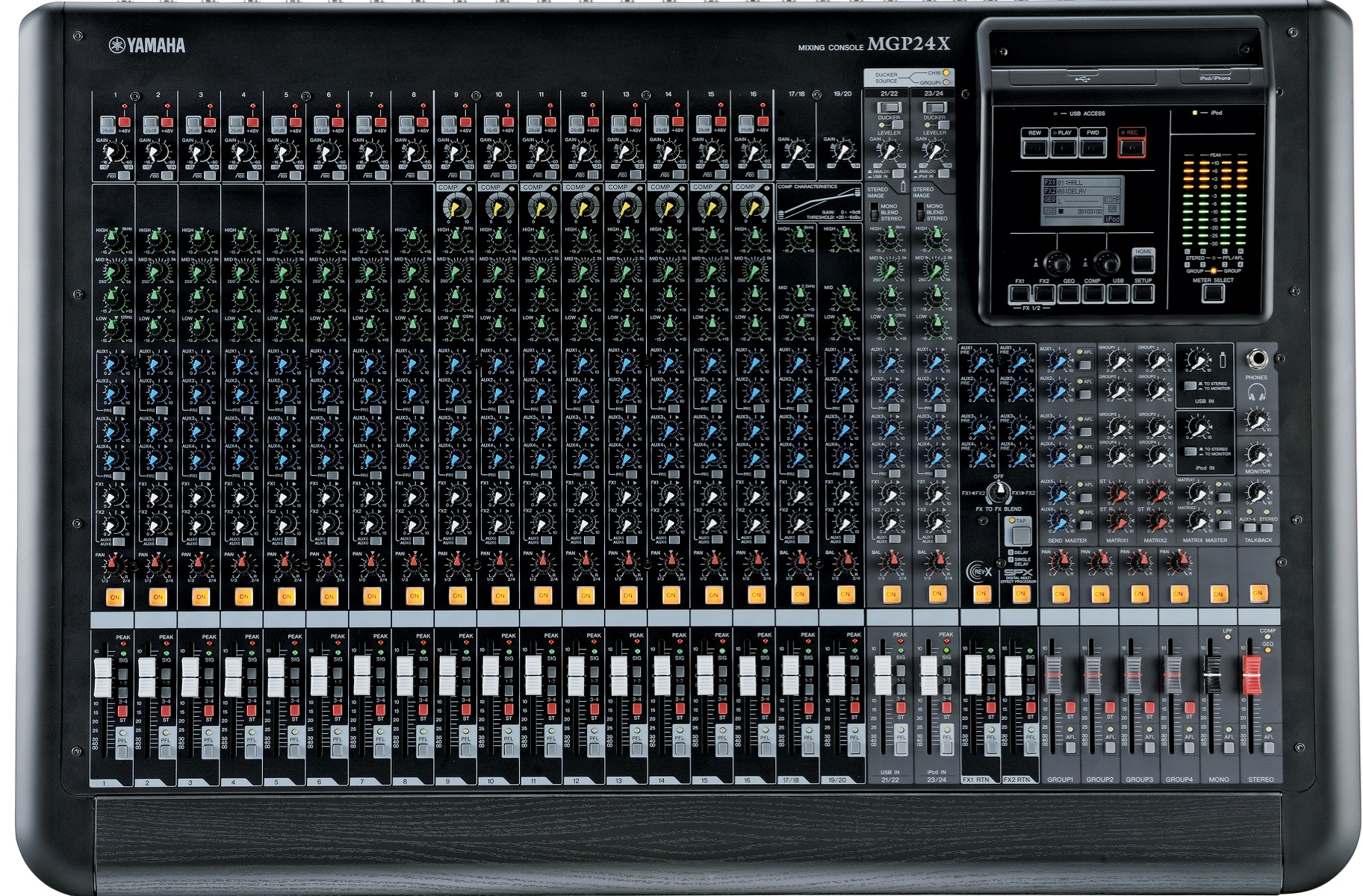Toggle the channel 8 ON button

pyautogui.click(x=415, y=596)
